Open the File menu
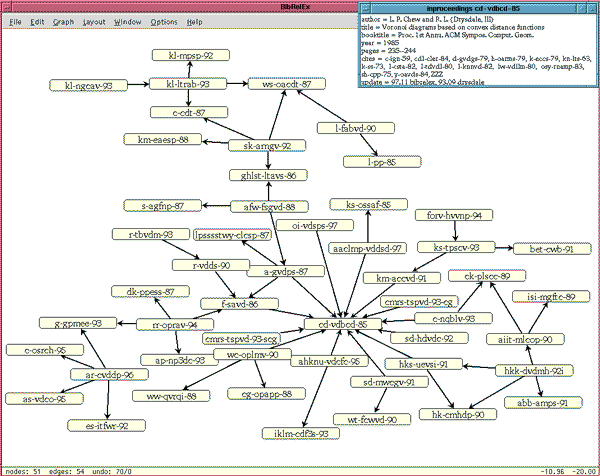600x476 pixels. coord(15,22)
